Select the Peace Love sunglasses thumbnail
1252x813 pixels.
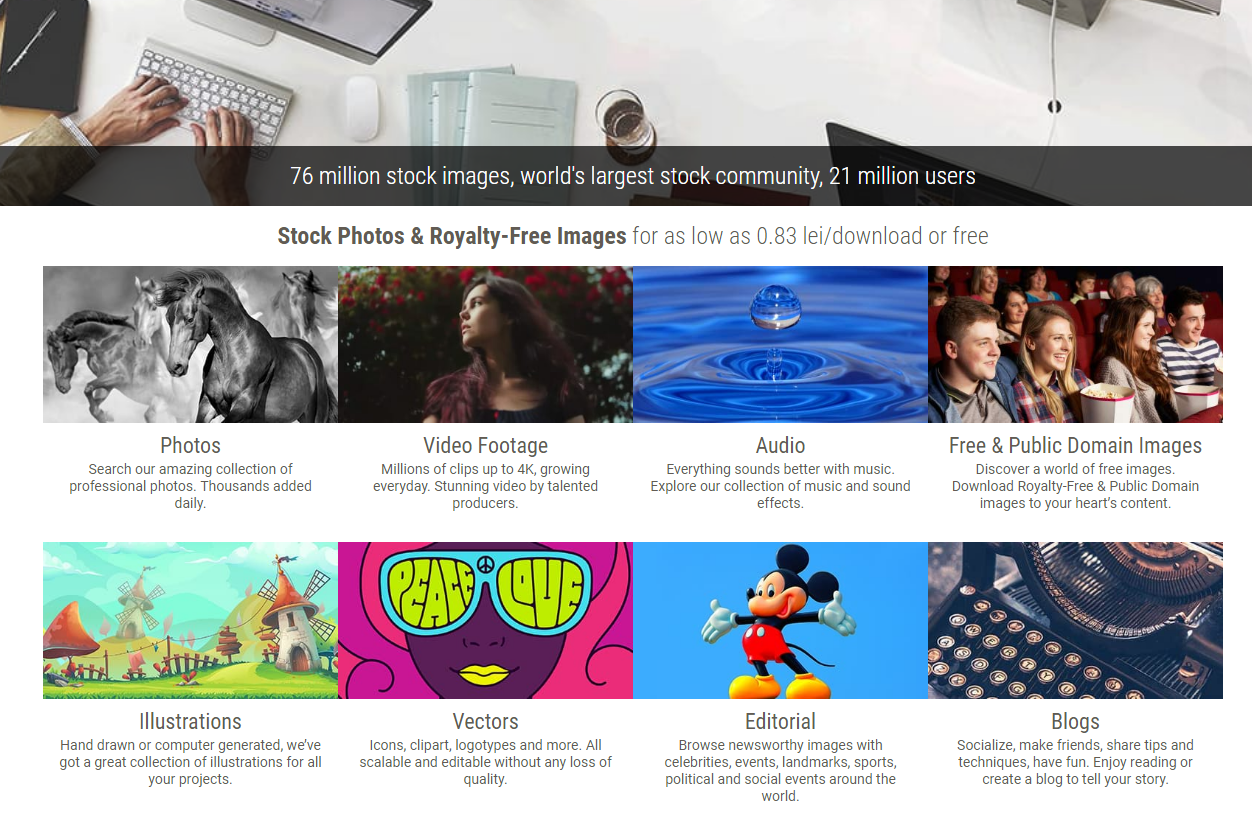pos(485,620)
